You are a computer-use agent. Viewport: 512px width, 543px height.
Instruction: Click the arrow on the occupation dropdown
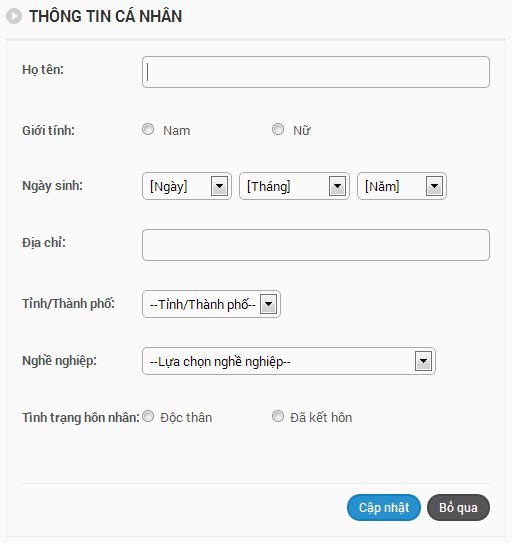423,361
